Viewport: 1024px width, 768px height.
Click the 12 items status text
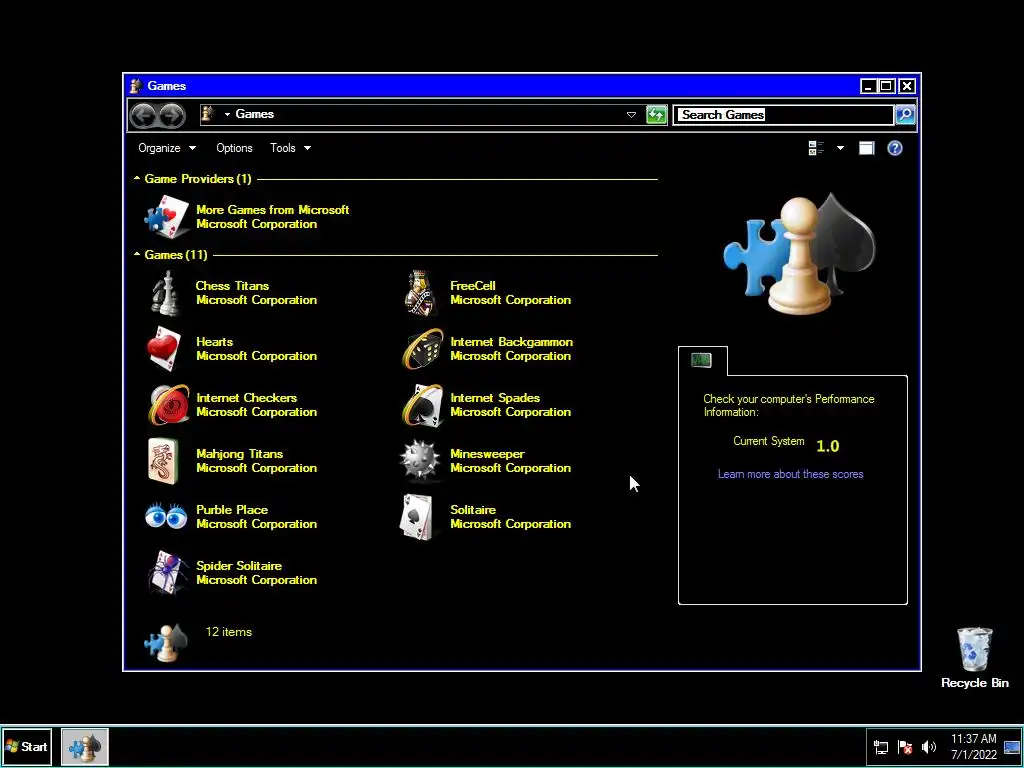pyautogui.click(x=229, y=632)
